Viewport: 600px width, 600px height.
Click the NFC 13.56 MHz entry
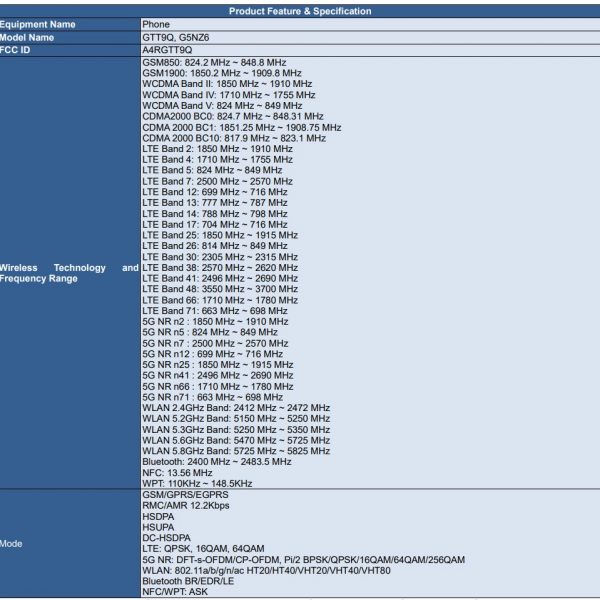click(x=177, y=473)
